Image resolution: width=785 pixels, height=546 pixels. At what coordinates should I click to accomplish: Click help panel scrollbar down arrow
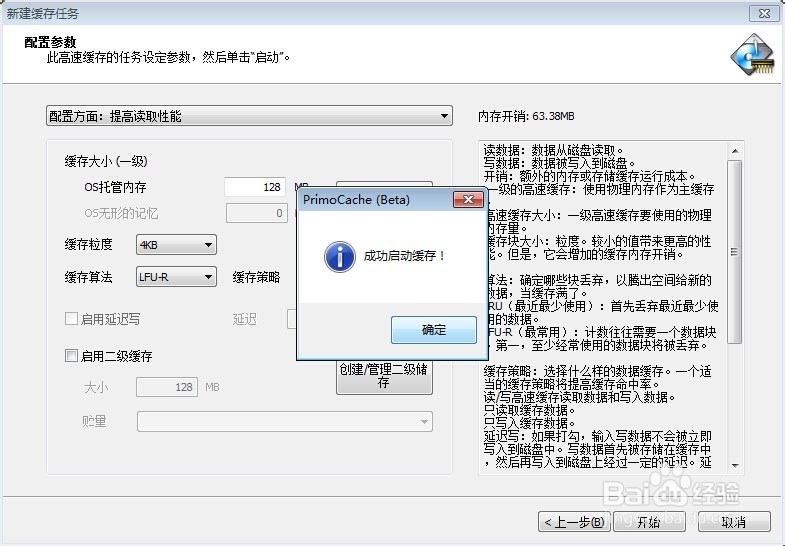coord(735,465)
